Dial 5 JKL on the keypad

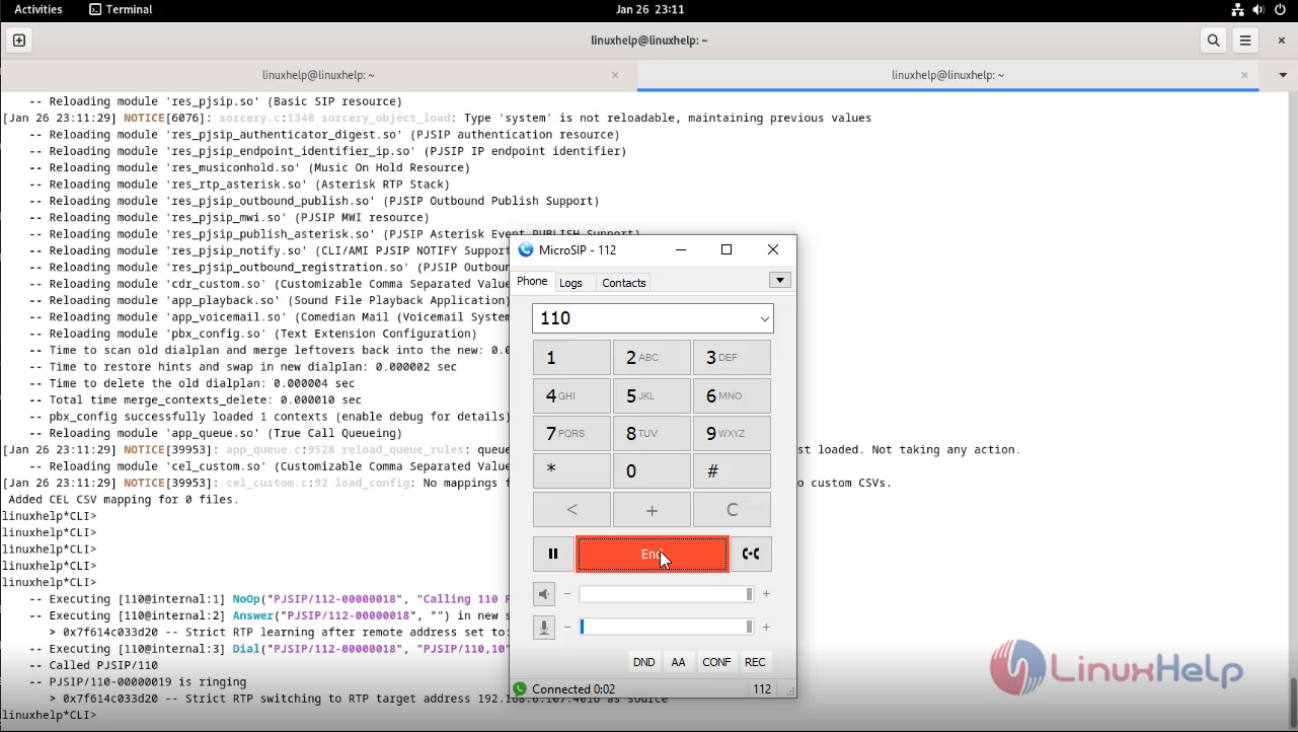651,396
